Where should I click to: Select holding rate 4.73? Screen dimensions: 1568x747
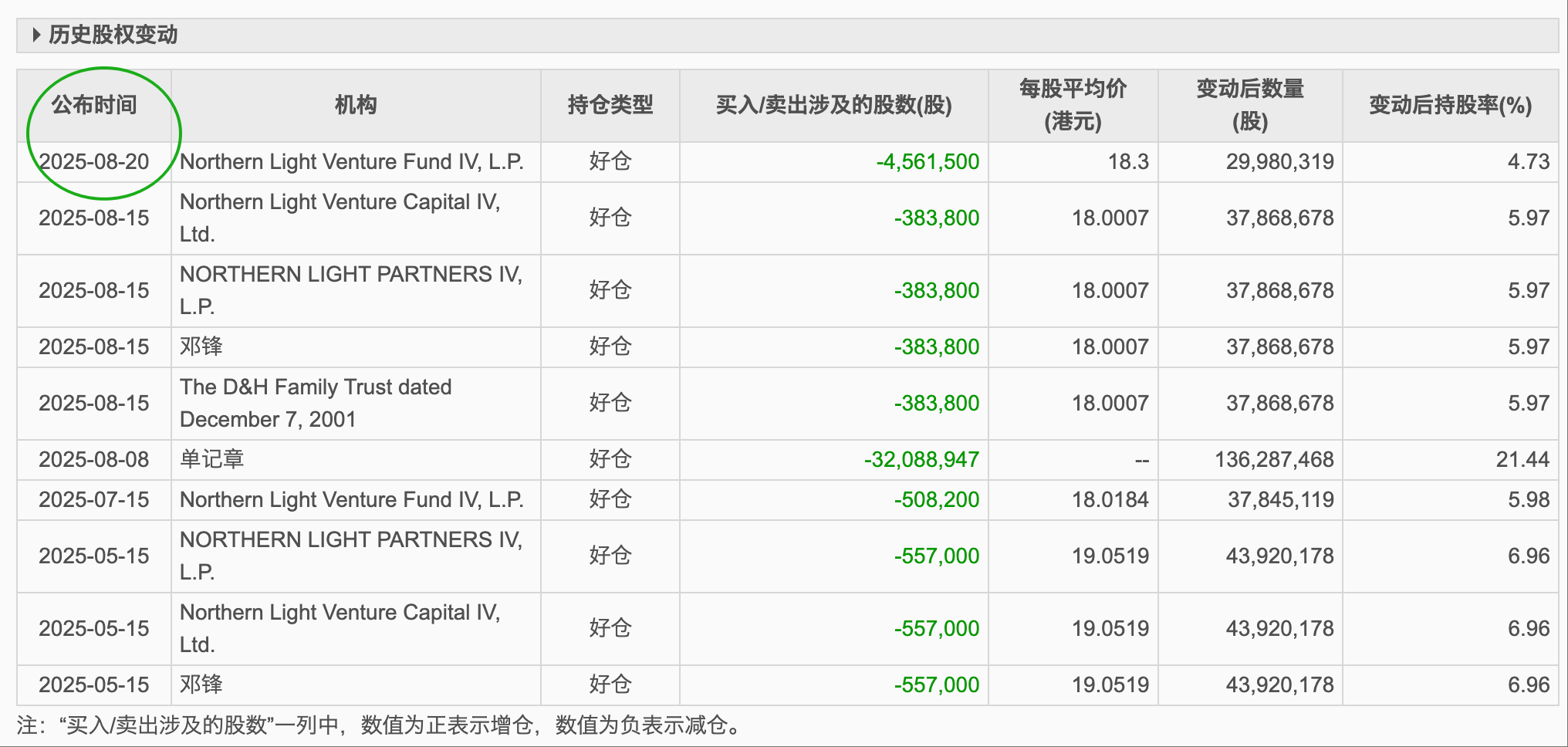pyautogui.click(x=1529, y=161)
